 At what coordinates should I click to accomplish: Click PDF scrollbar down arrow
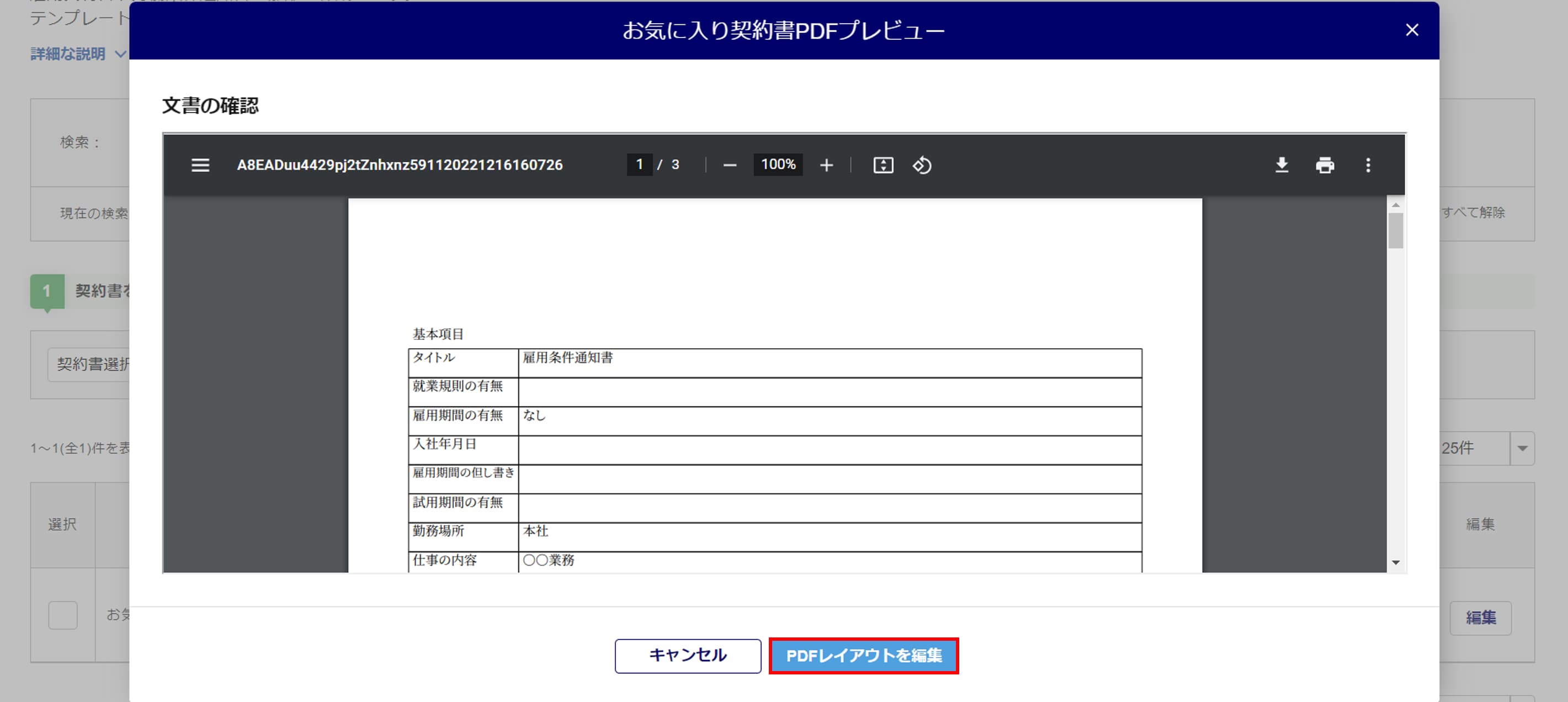[1396, 562]
